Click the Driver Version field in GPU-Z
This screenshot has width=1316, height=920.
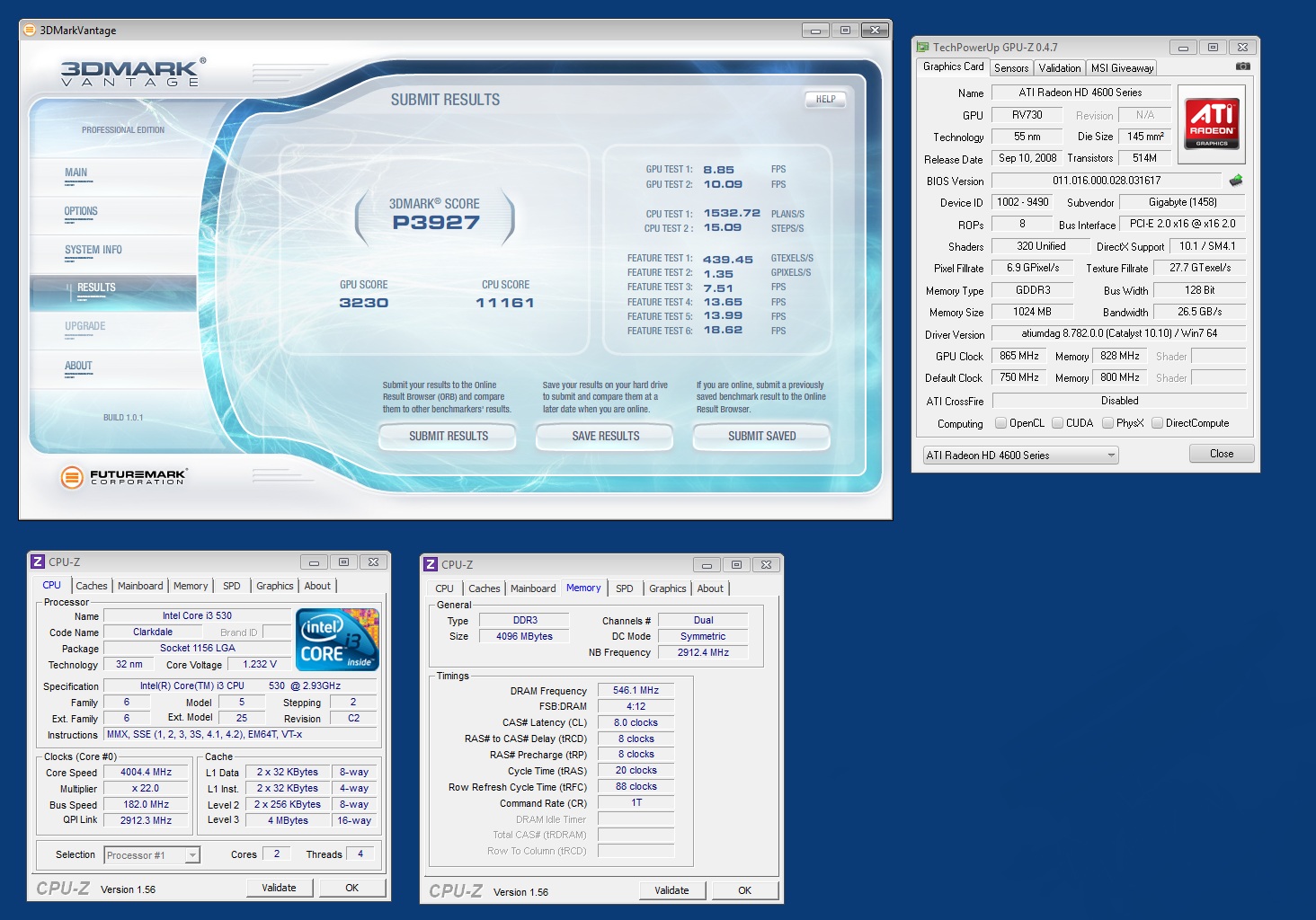(x=1119, y=333)
